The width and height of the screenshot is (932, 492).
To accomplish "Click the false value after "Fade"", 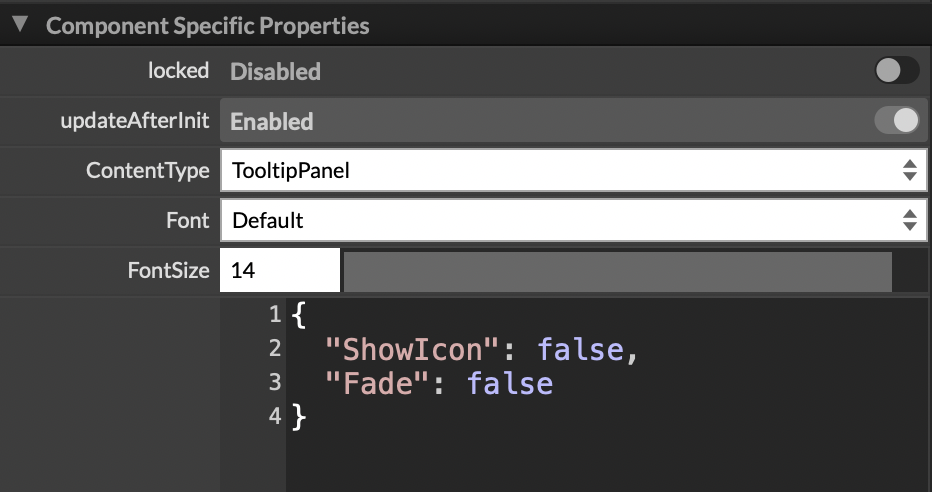I will tap(509, 383).
